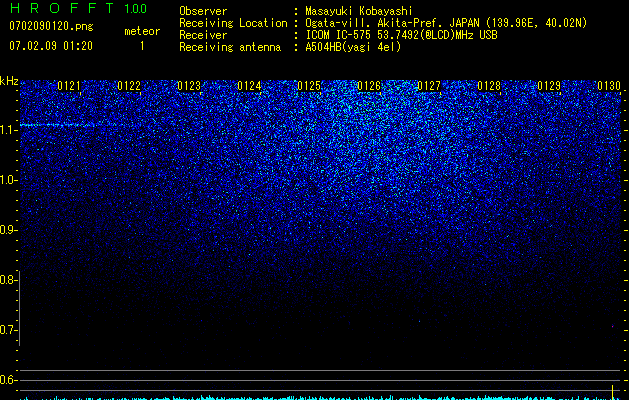Image resolution: width=629 pixels, height=400 pixels.
Task: Click the 0129 time marker
Action: [549, 86]
